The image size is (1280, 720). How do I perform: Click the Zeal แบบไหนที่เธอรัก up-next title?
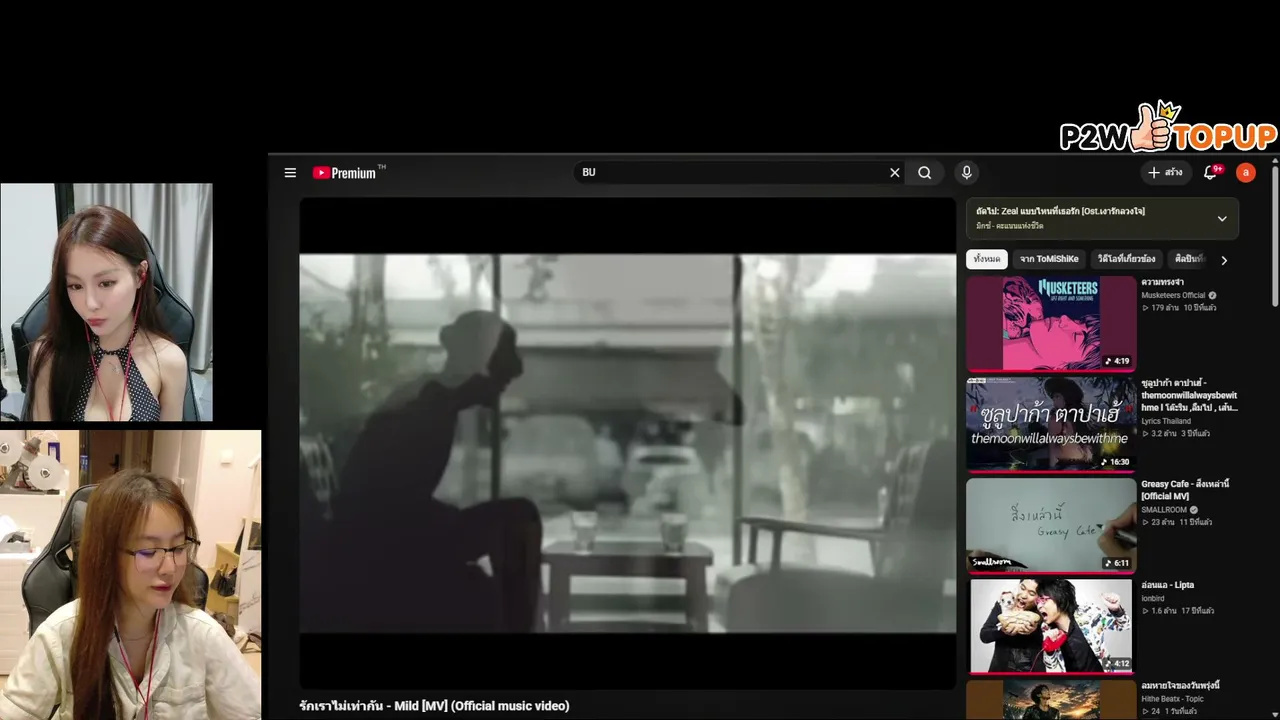1061,211
